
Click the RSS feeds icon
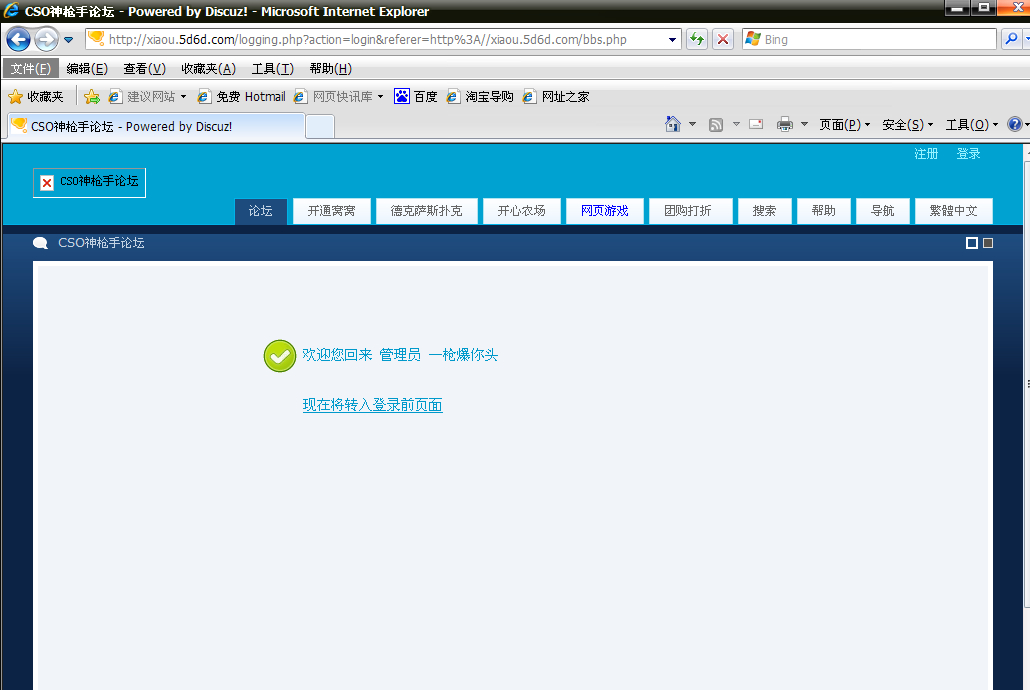coord(716,124)
